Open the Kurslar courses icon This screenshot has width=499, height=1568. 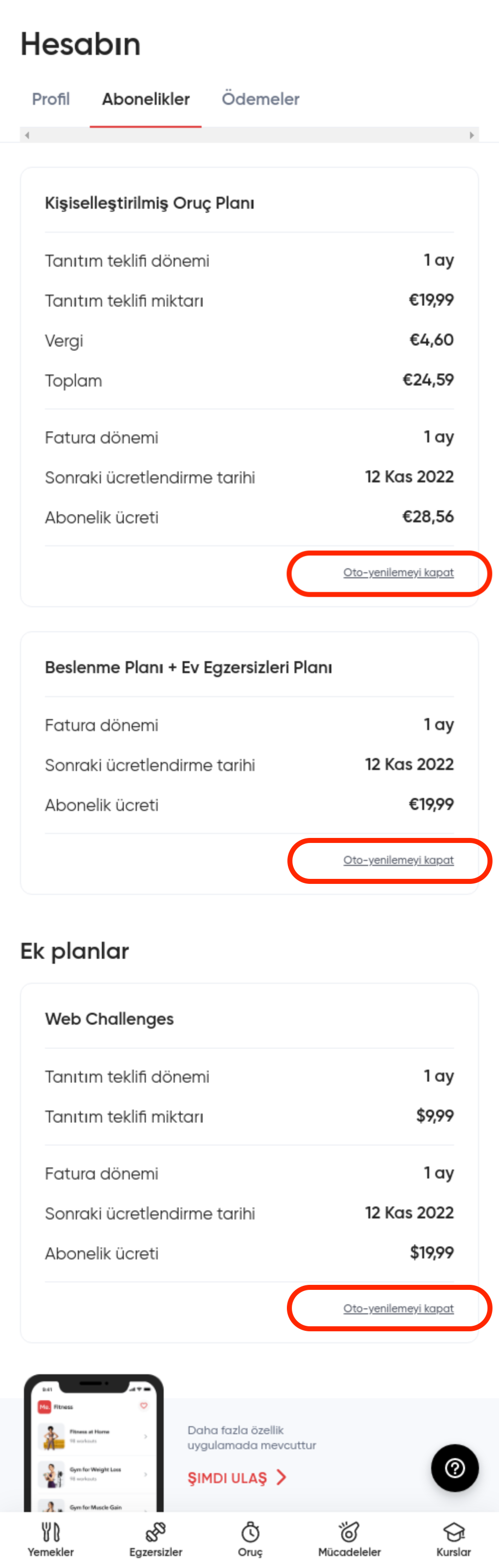(x=454, y=1531)
